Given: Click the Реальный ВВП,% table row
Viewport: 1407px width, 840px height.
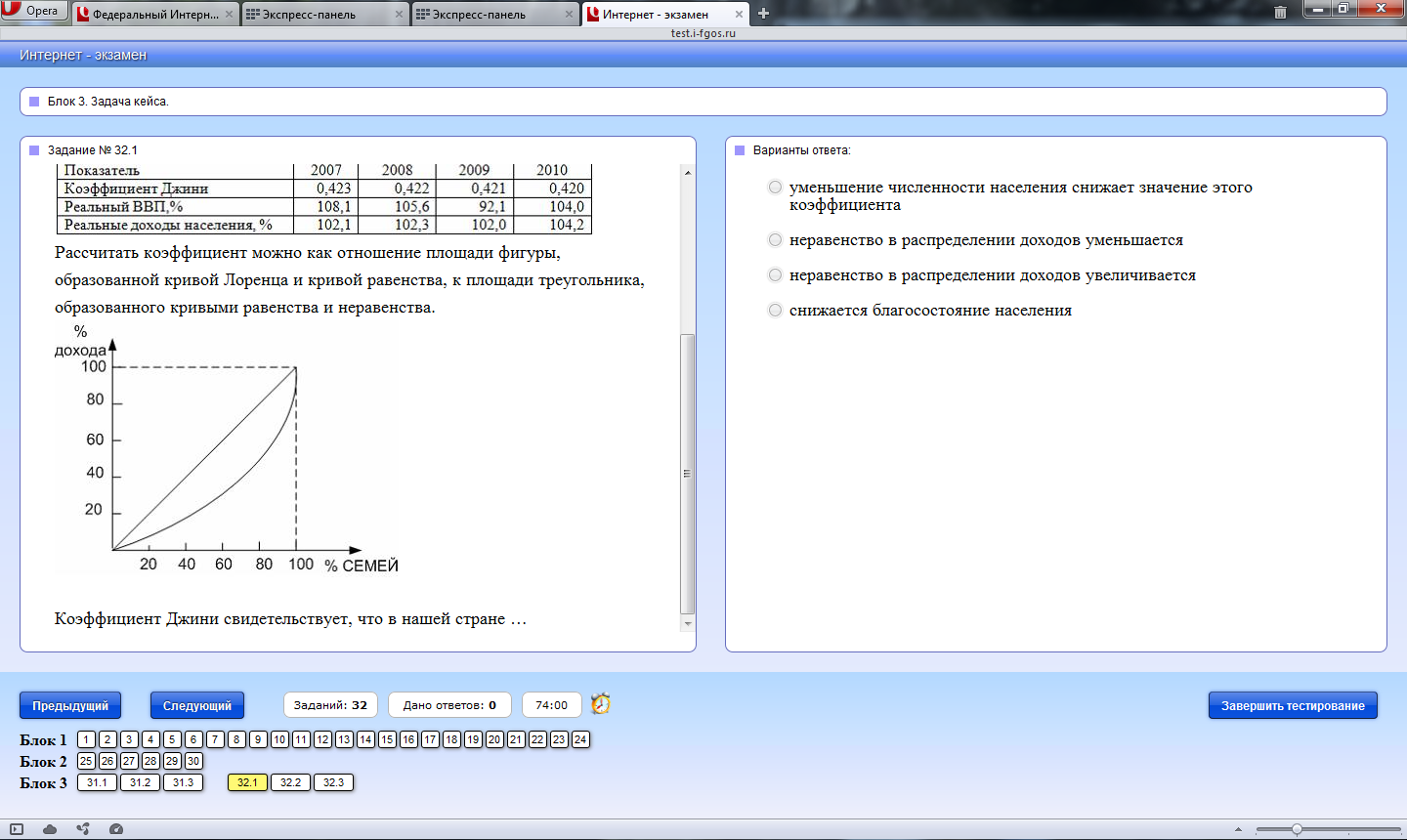Looking at the screenshot, I should 324,206.
